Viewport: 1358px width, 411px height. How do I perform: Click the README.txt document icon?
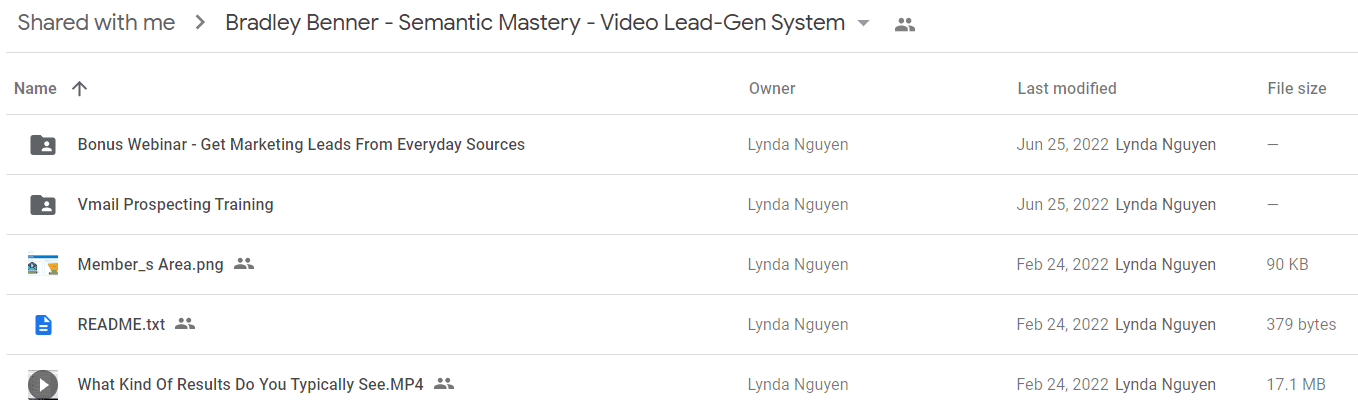pyautogui.click(x=43, y=325)
